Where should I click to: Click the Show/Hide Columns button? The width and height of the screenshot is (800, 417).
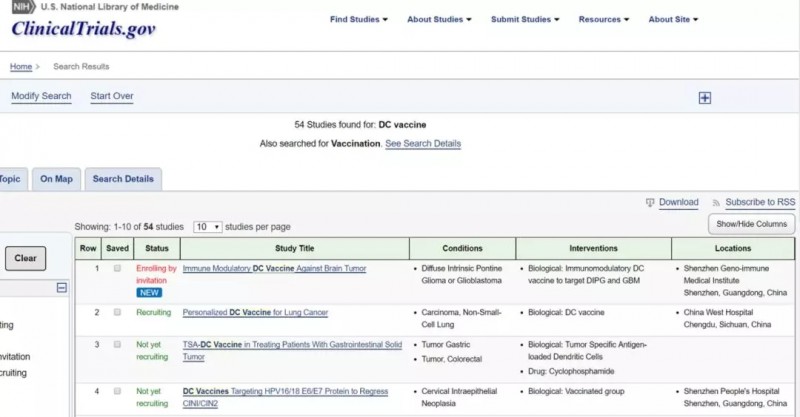pos(751,224)
